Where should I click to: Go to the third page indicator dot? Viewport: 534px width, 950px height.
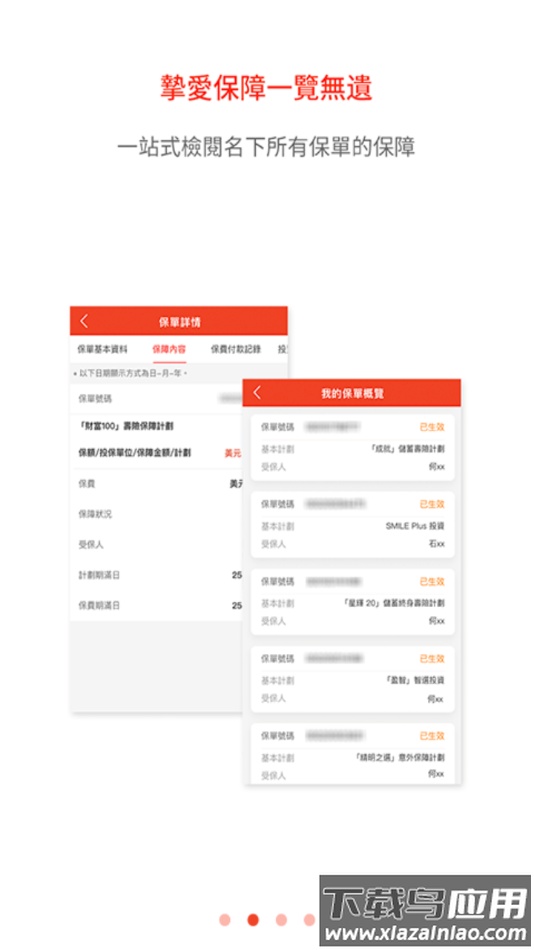coord(281,920)
